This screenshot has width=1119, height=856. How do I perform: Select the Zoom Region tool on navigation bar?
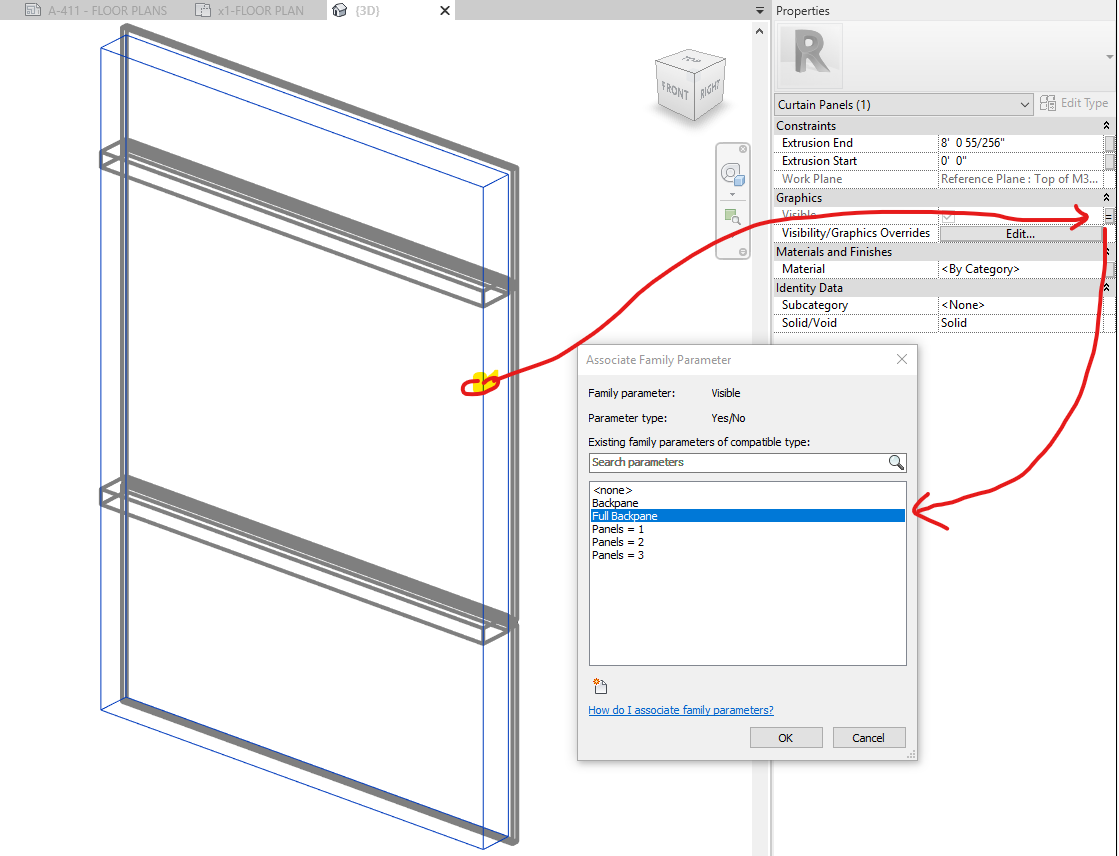point(733,216)
